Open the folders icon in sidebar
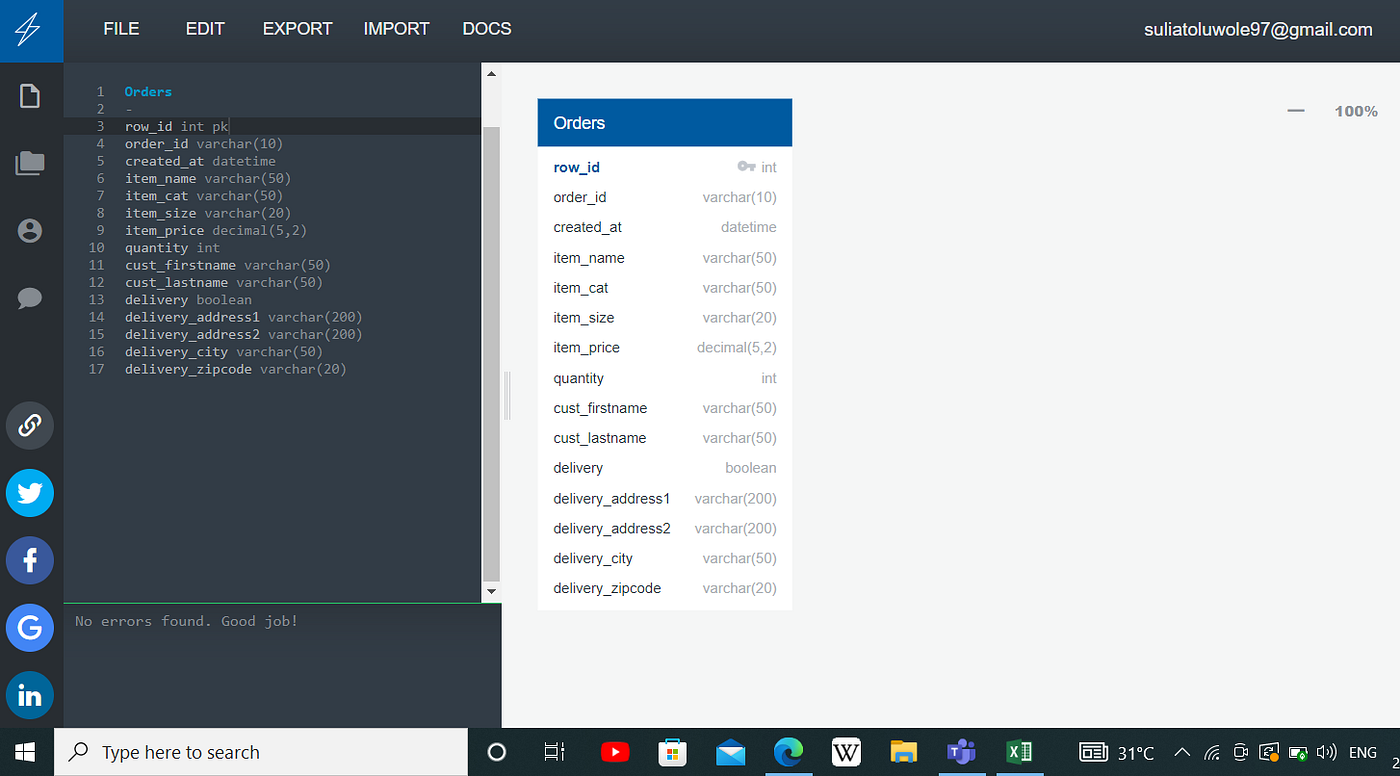The width and height of the screenshot is (1400, 776). 30,163
